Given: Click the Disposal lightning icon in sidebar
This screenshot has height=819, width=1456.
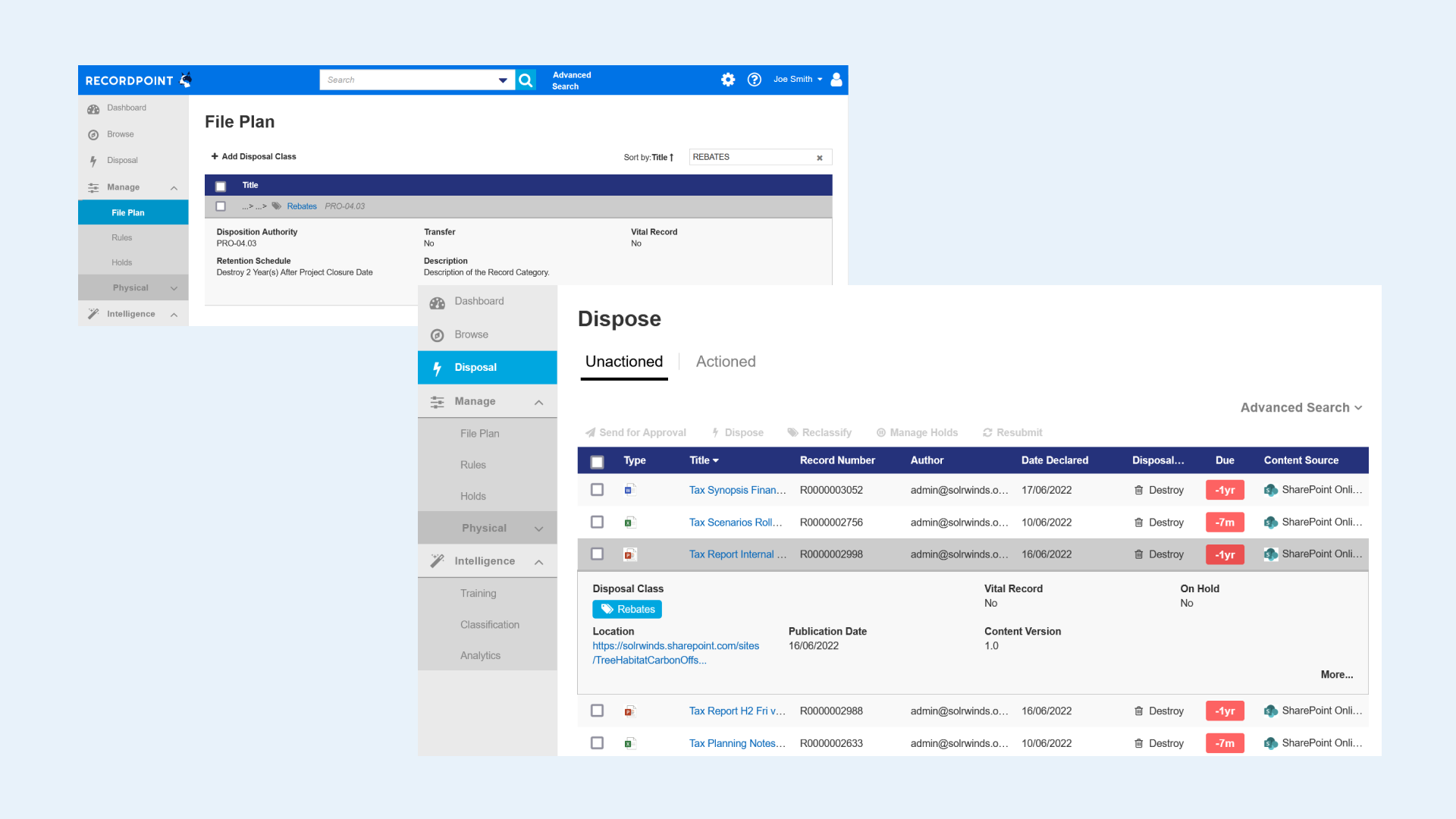Looking at the screenshot, I should pos(438,367).
